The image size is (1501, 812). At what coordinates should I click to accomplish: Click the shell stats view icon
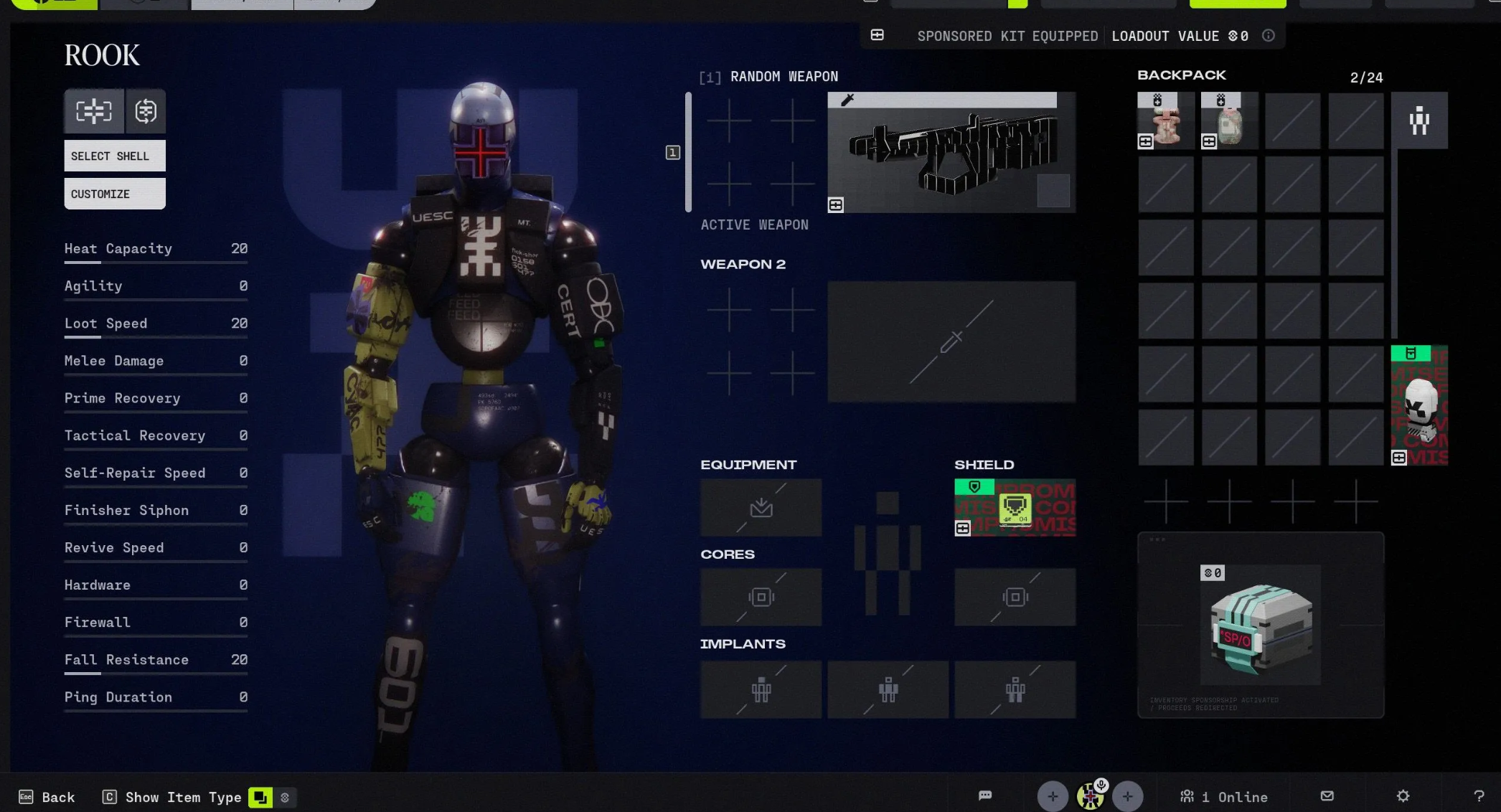point(94,111)
